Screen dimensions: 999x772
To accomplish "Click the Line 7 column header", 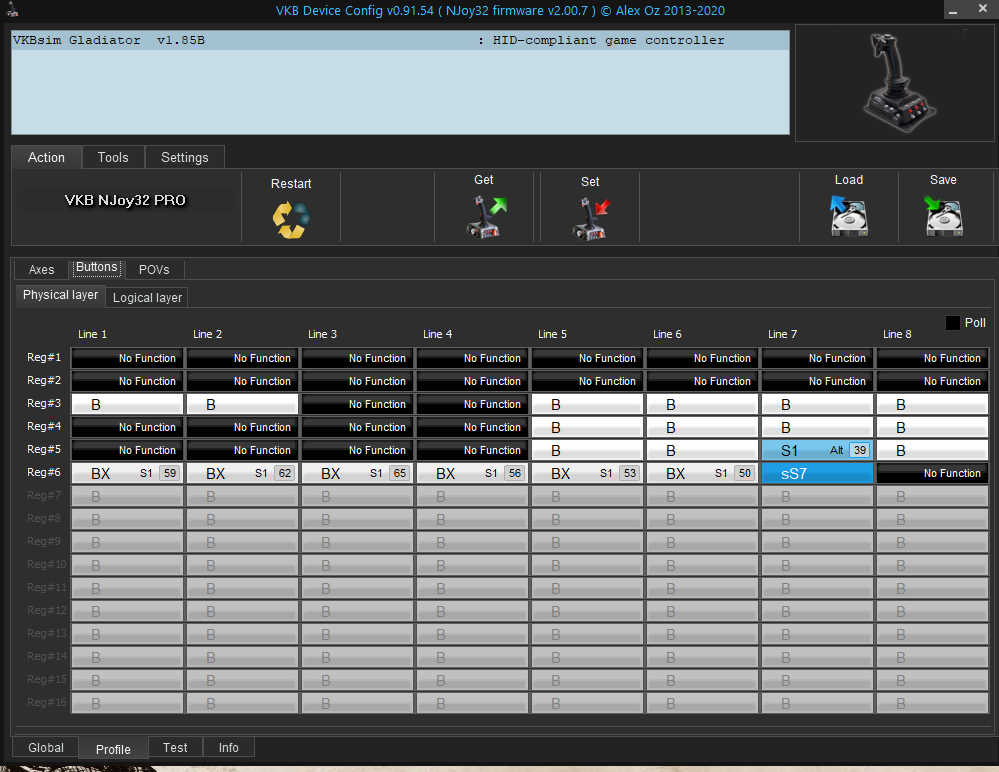I will click(782, 334).
